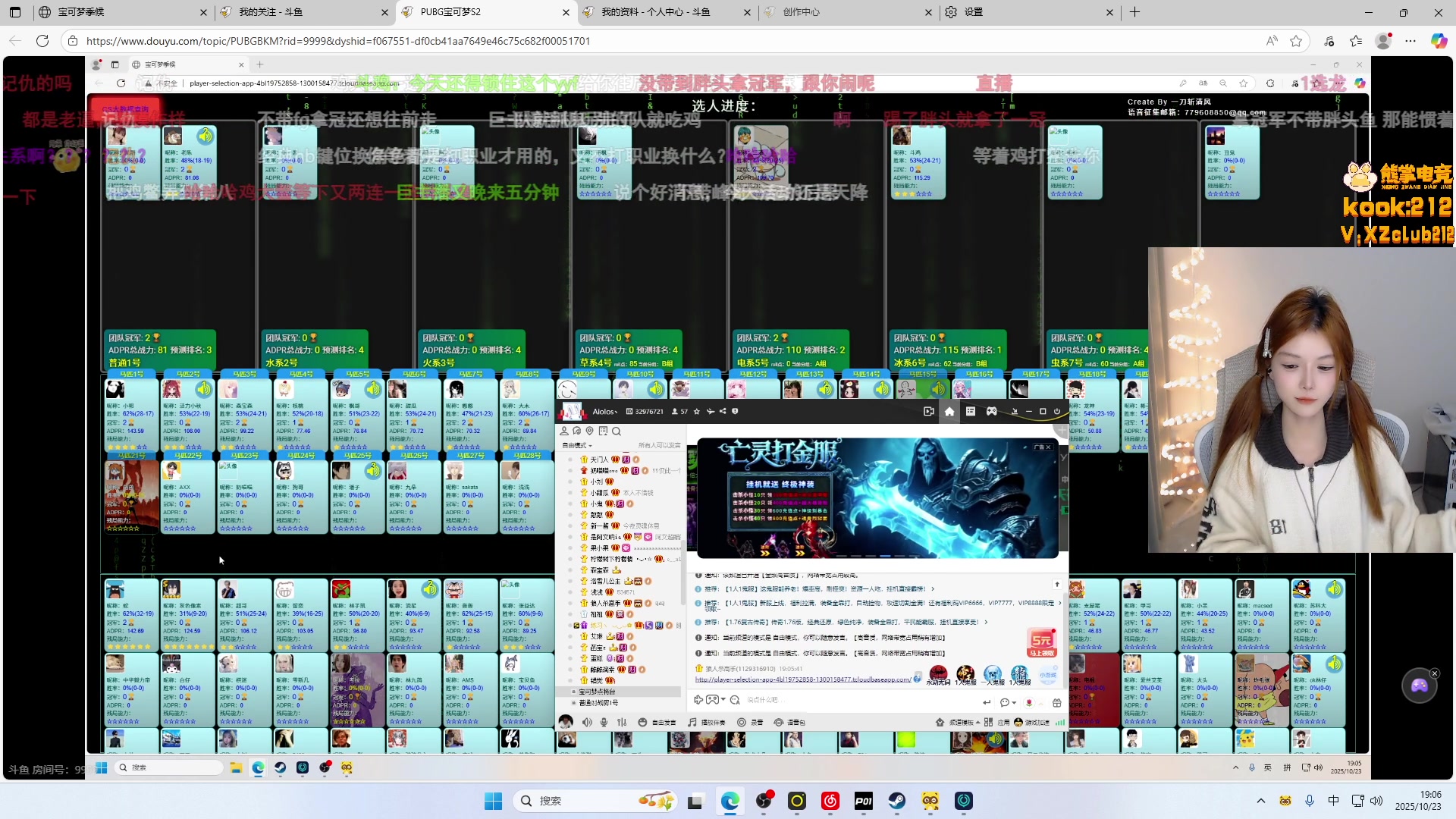Open the Copilot icon in Edge toolbar

1439,41
